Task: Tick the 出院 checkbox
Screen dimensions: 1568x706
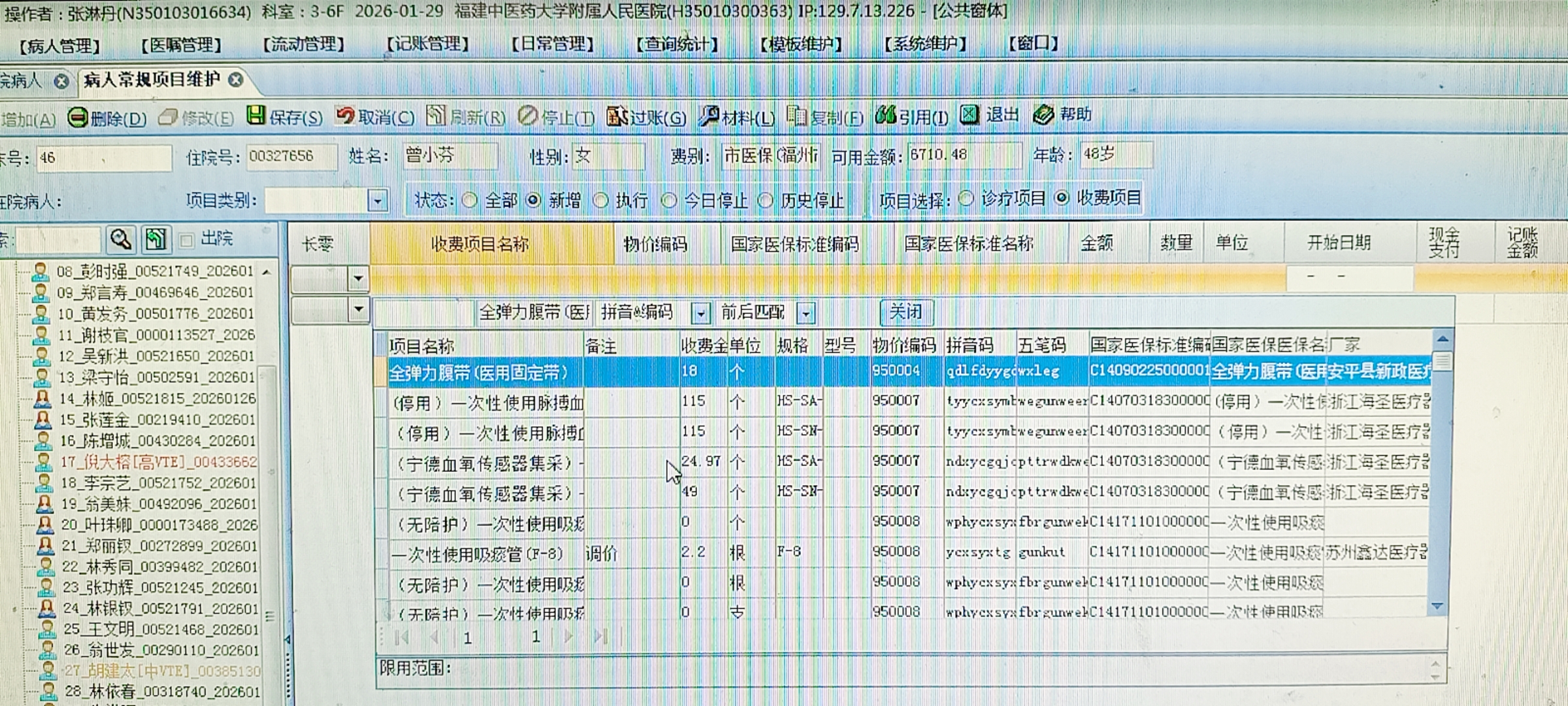Action: [187, 240]
